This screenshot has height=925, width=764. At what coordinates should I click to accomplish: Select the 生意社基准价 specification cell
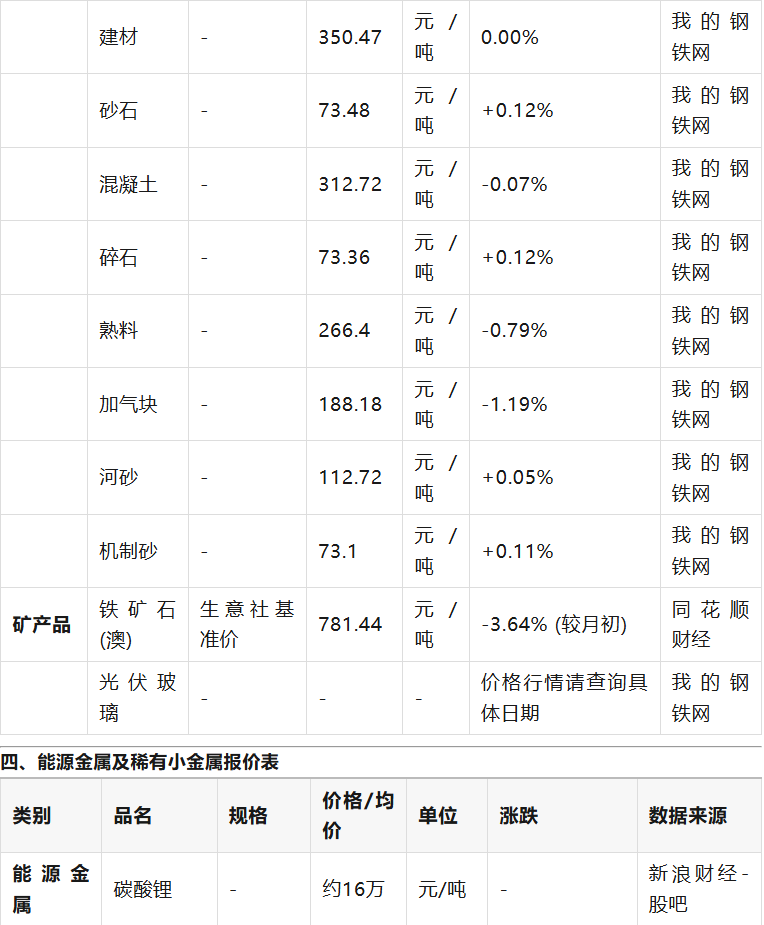point(247,624)
